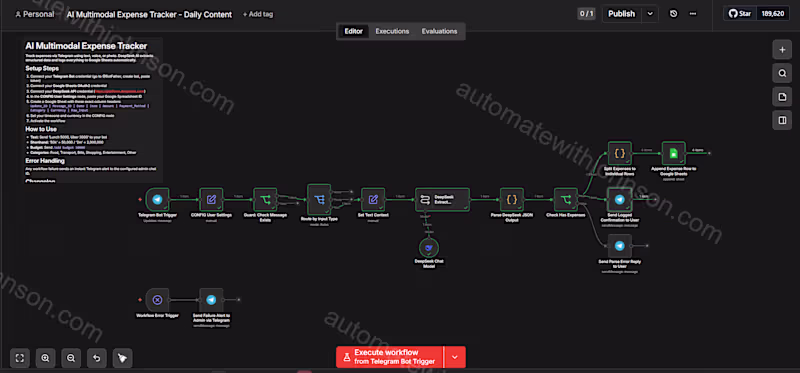
Task: Add a sticky note with note icon
Action: pos(782,97)
